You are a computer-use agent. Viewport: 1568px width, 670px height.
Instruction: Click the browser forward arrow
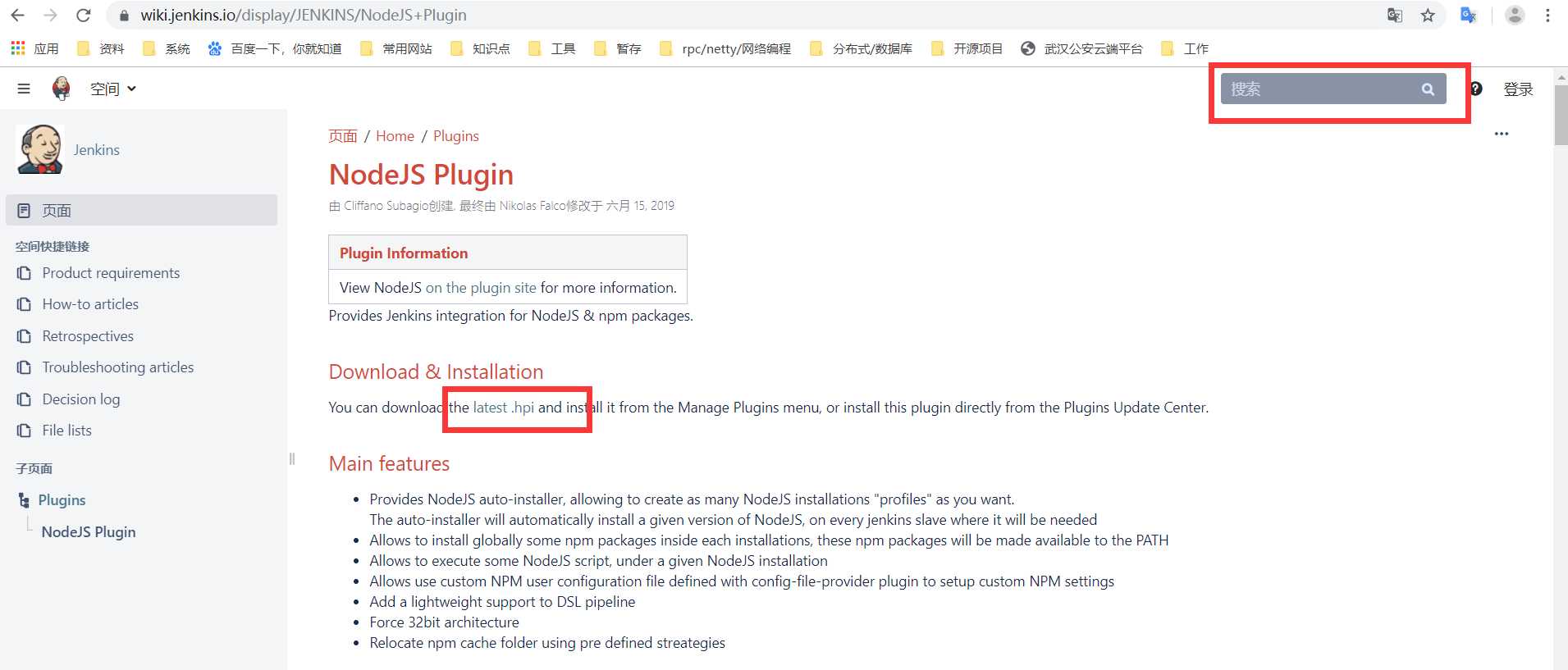coord(50,16)
